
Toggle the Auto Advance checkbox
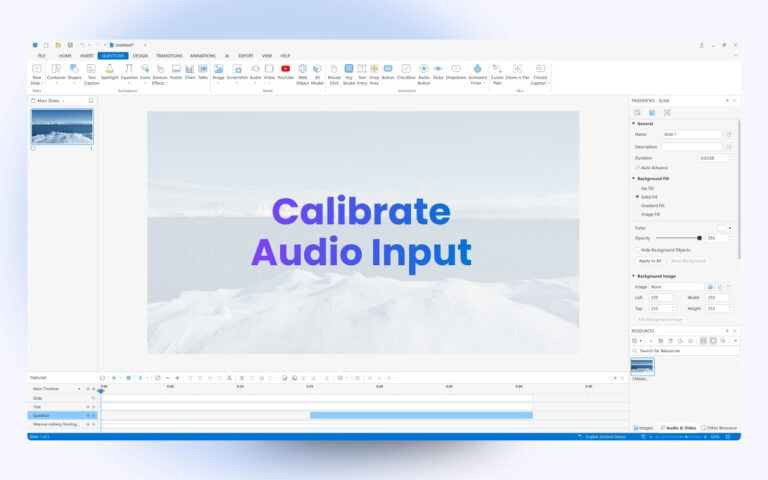[637, 168]
